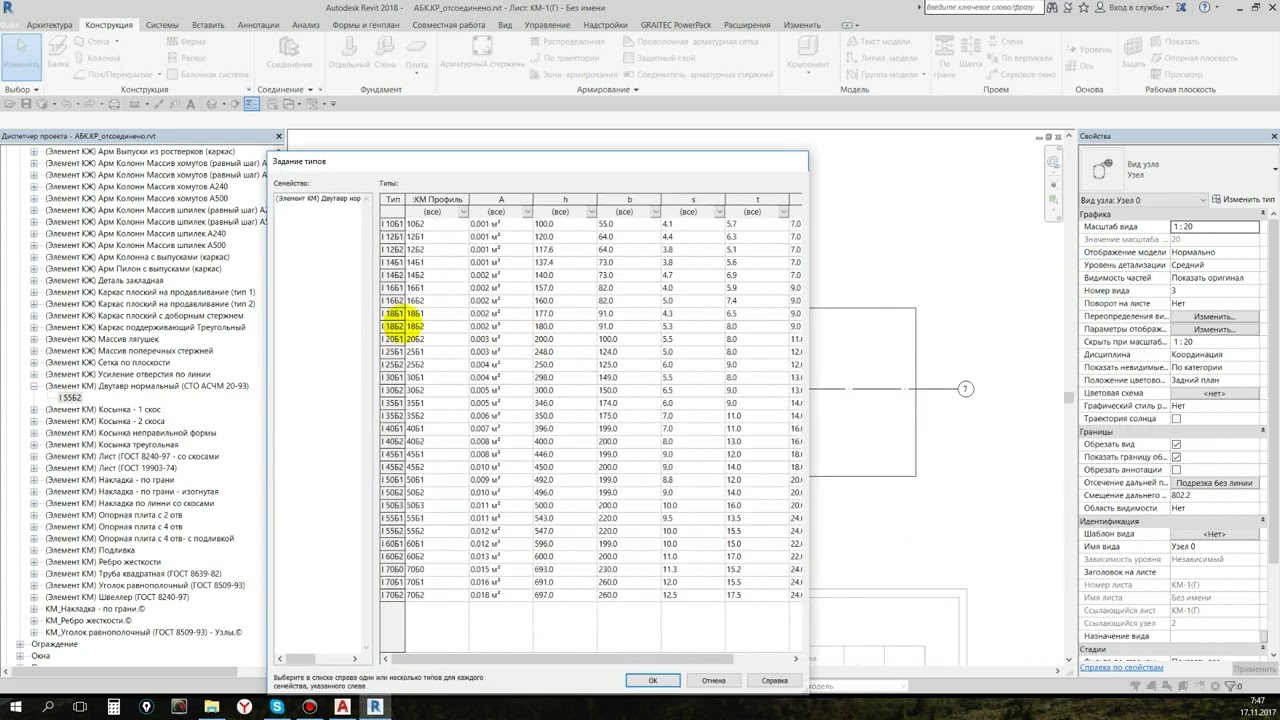Click the Соединение connection tool
Screen dimensions: 1280x720
289,54
